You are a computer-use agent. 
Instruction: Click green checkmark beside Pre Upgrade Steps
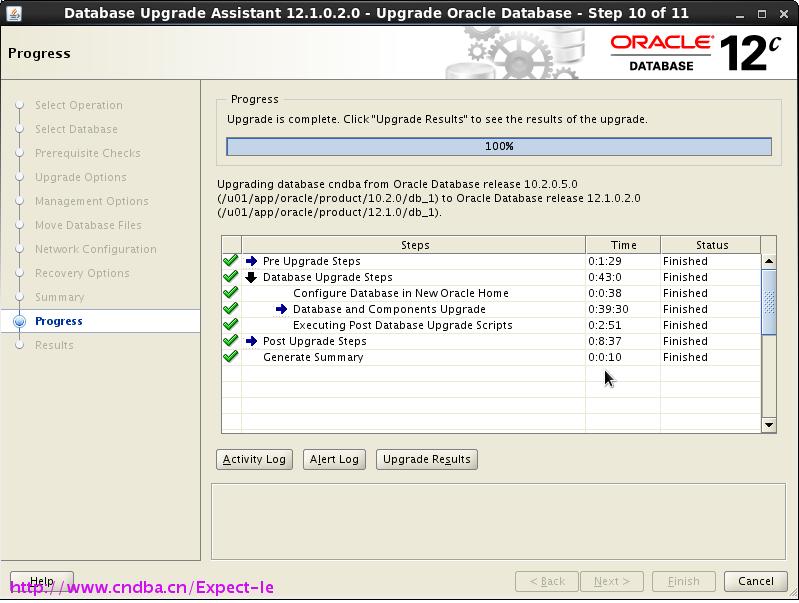[231, 260]
